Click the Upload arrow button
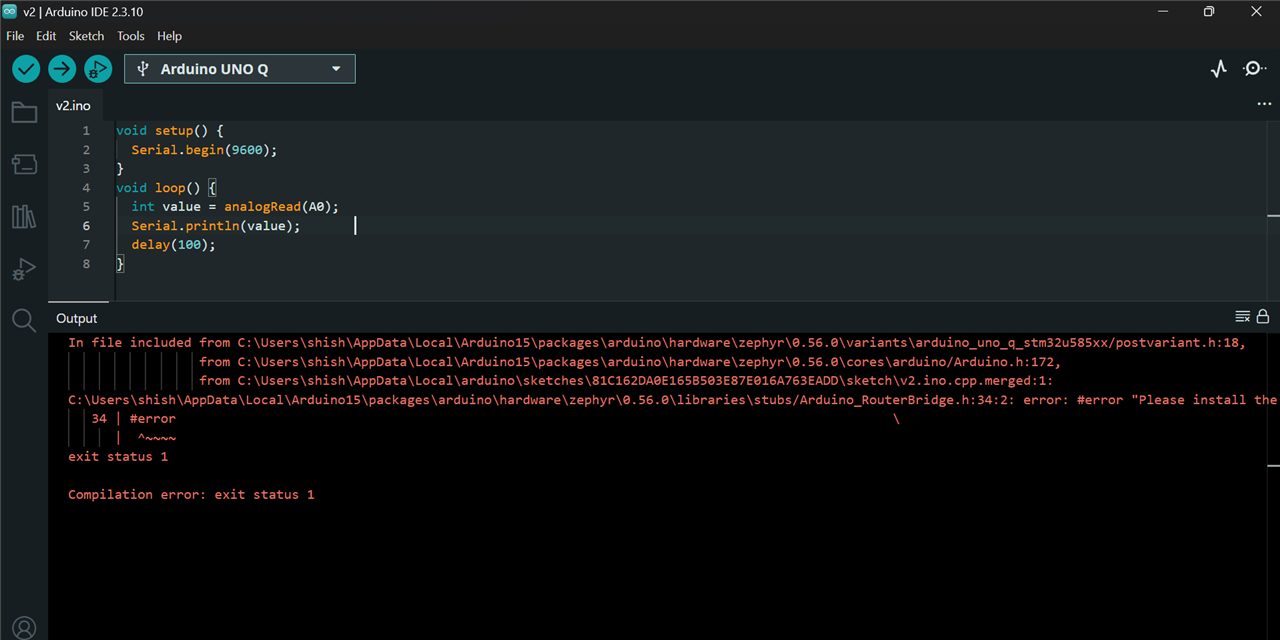Screen dimensions: 1280x640 (62, 69)
